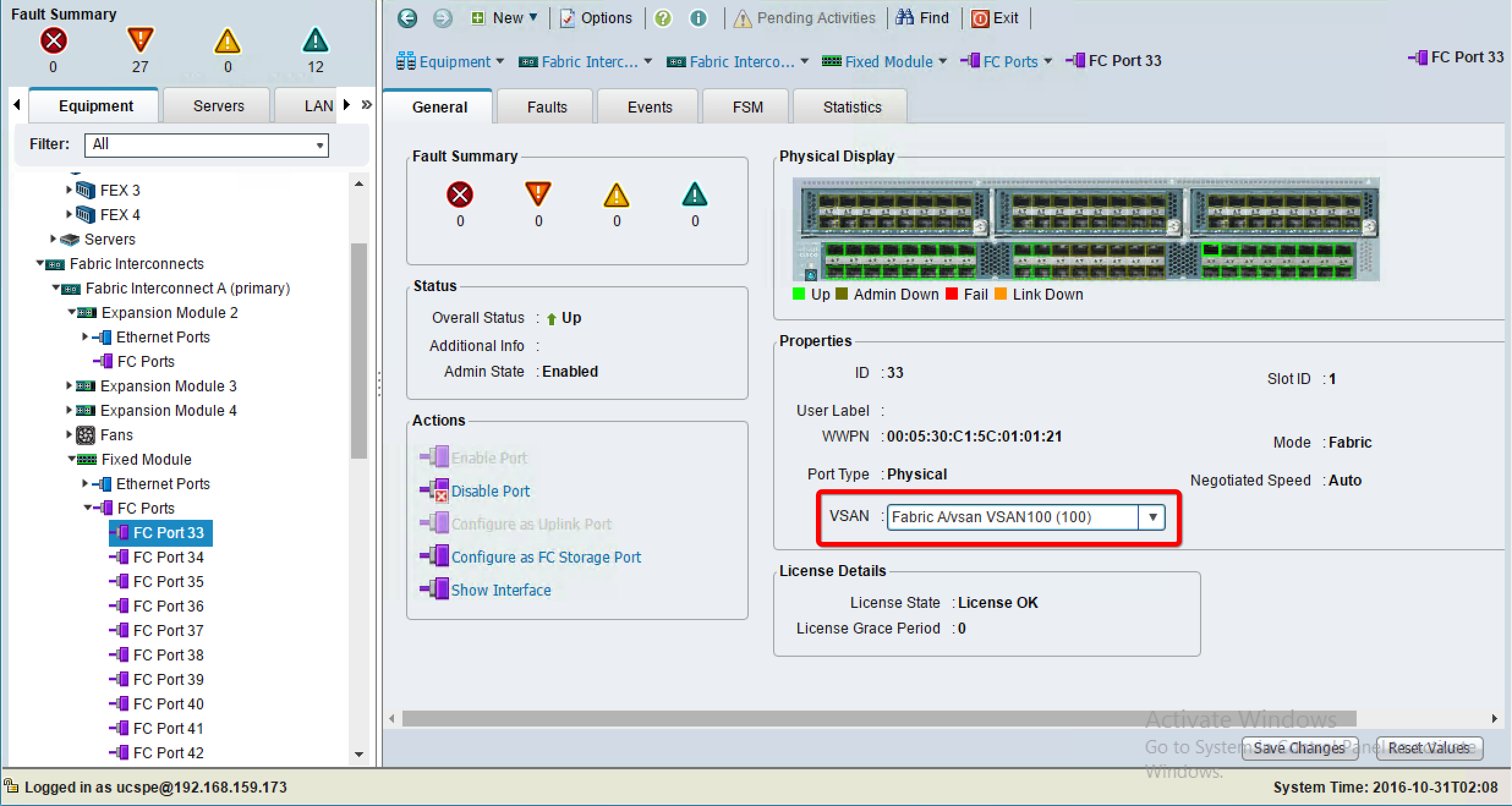Open the New menu dropdown
Screen dimensions: 1512x806
pyautogui.click(x=505, y=18)
